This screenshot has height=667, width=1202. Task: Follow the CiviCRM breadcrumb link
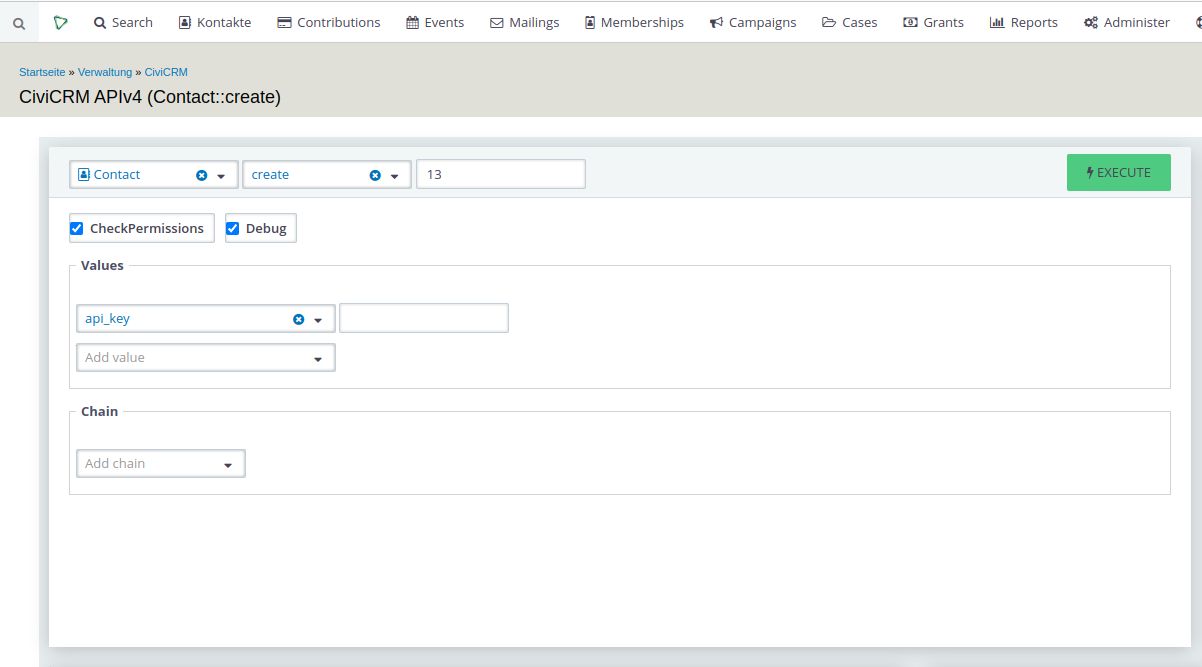click(166, 72)
